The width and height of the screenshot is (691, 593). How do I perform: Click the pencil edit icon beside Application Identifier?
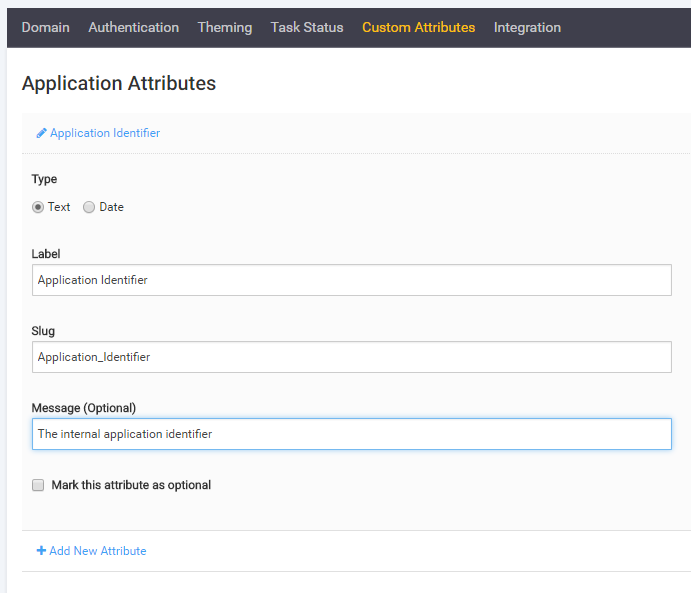click(x=42, y=133)
